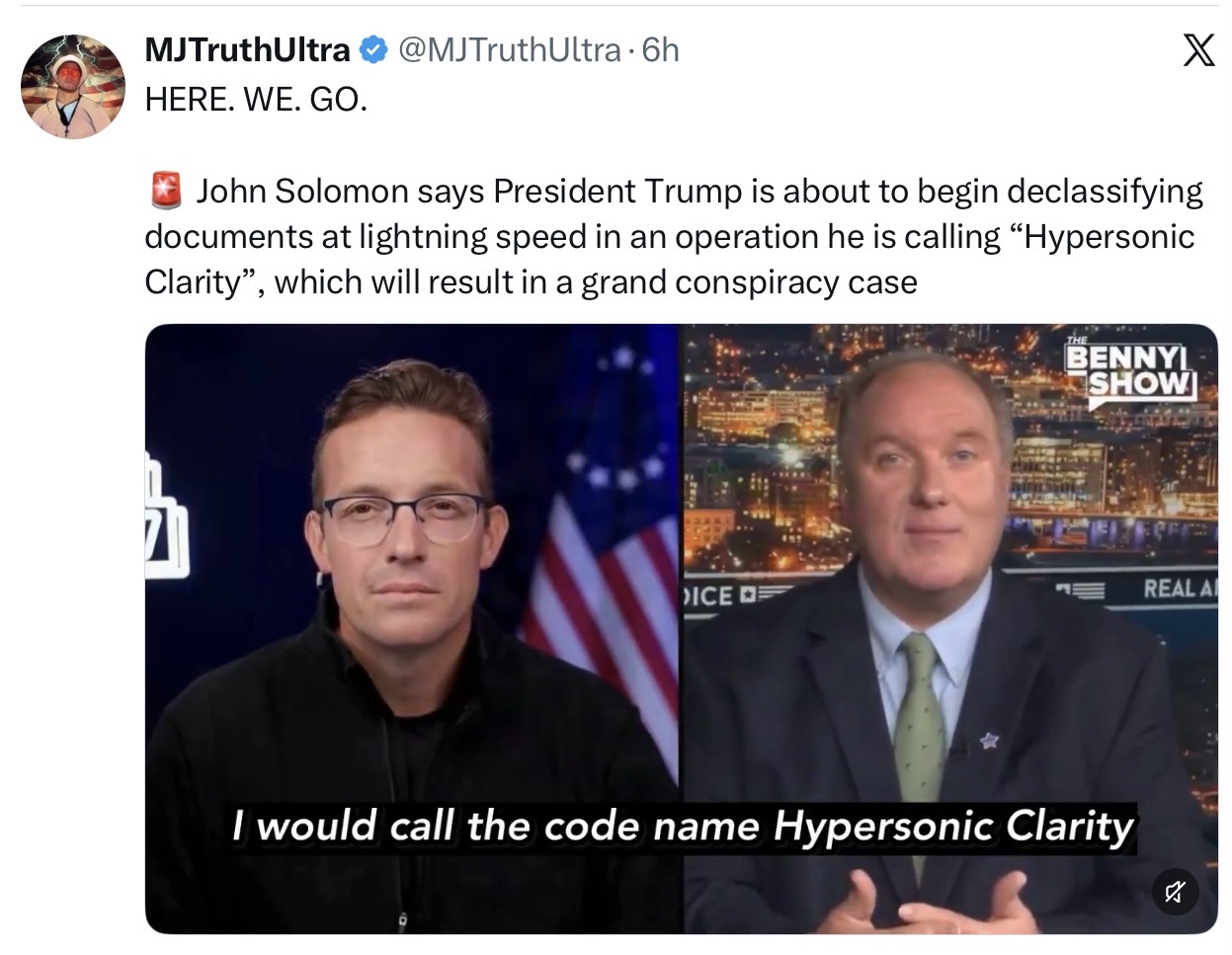Open the @MJTruthUltra handle link
Image resolution: width=1232 pixels, height=955 pixels.
point(509,49)
